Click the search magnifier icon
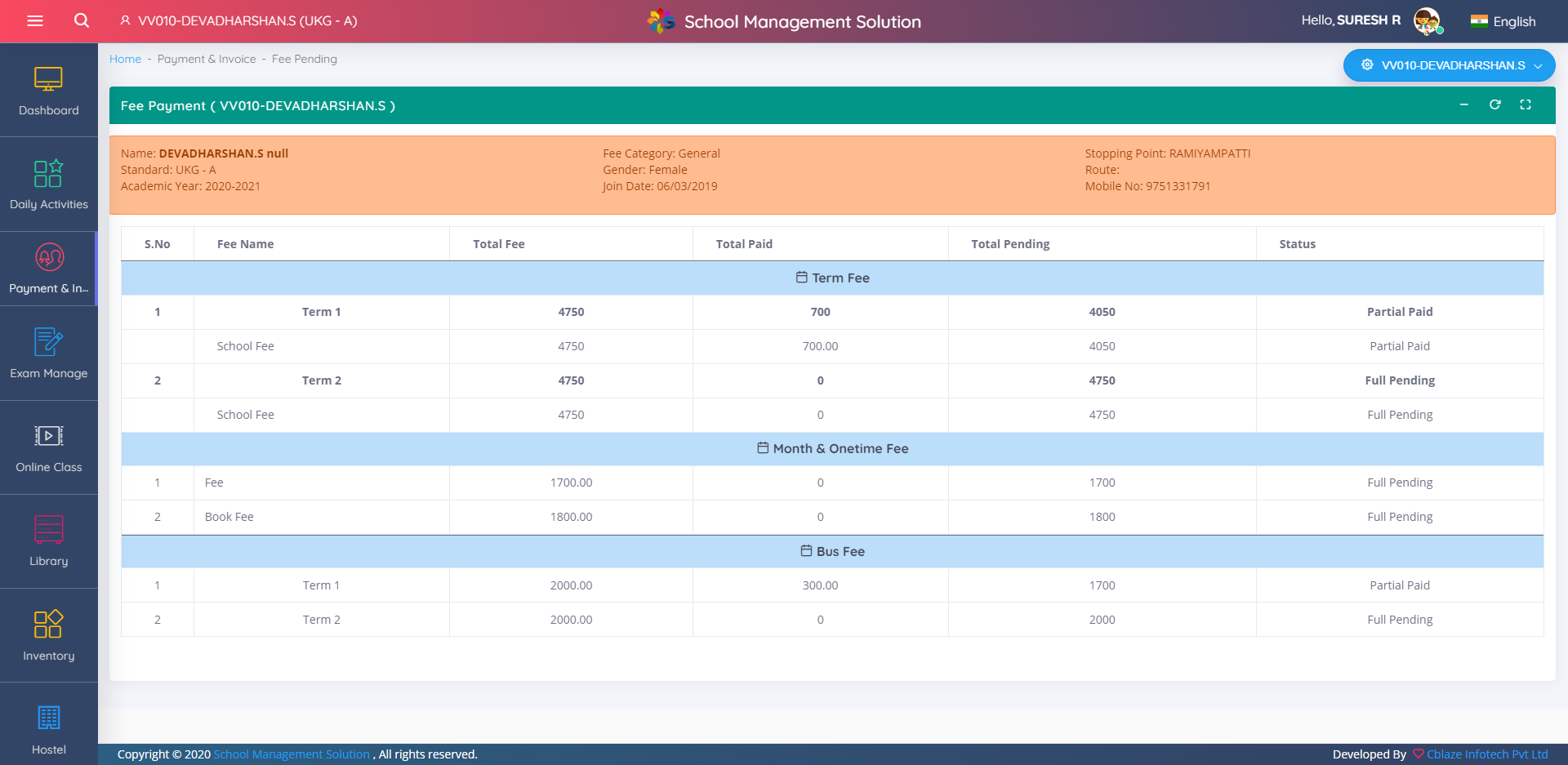 [82, 20]
